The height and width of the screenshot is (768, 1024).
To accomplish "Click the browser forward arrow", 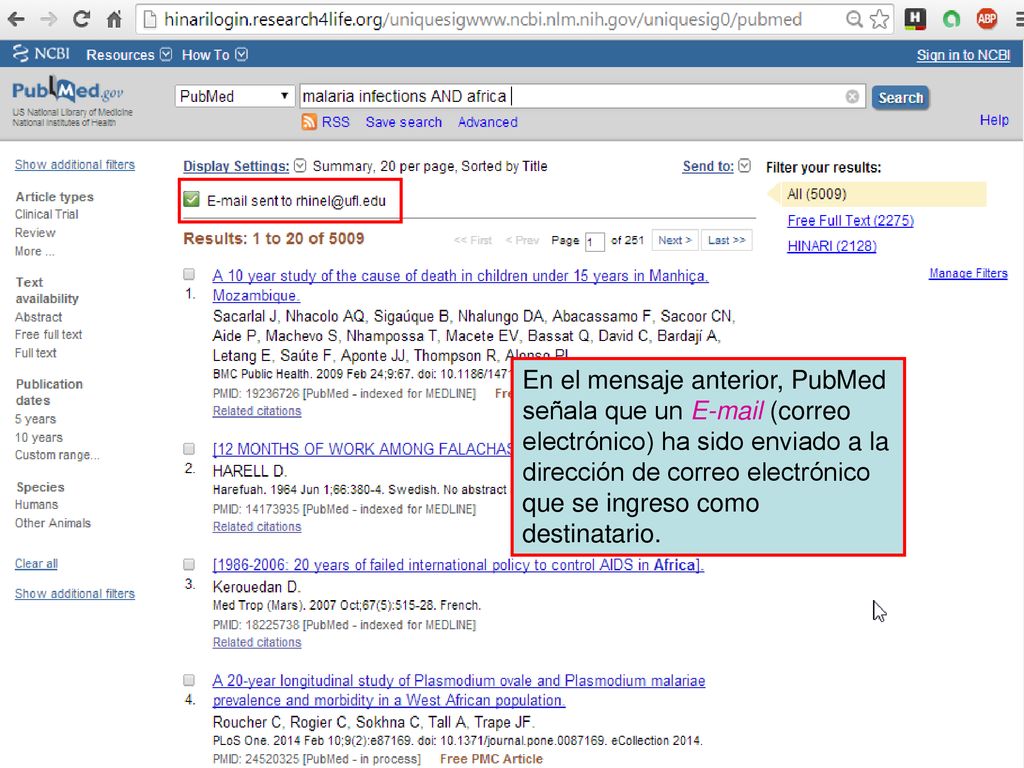I will pyautogui.click(x=48, y=20).
